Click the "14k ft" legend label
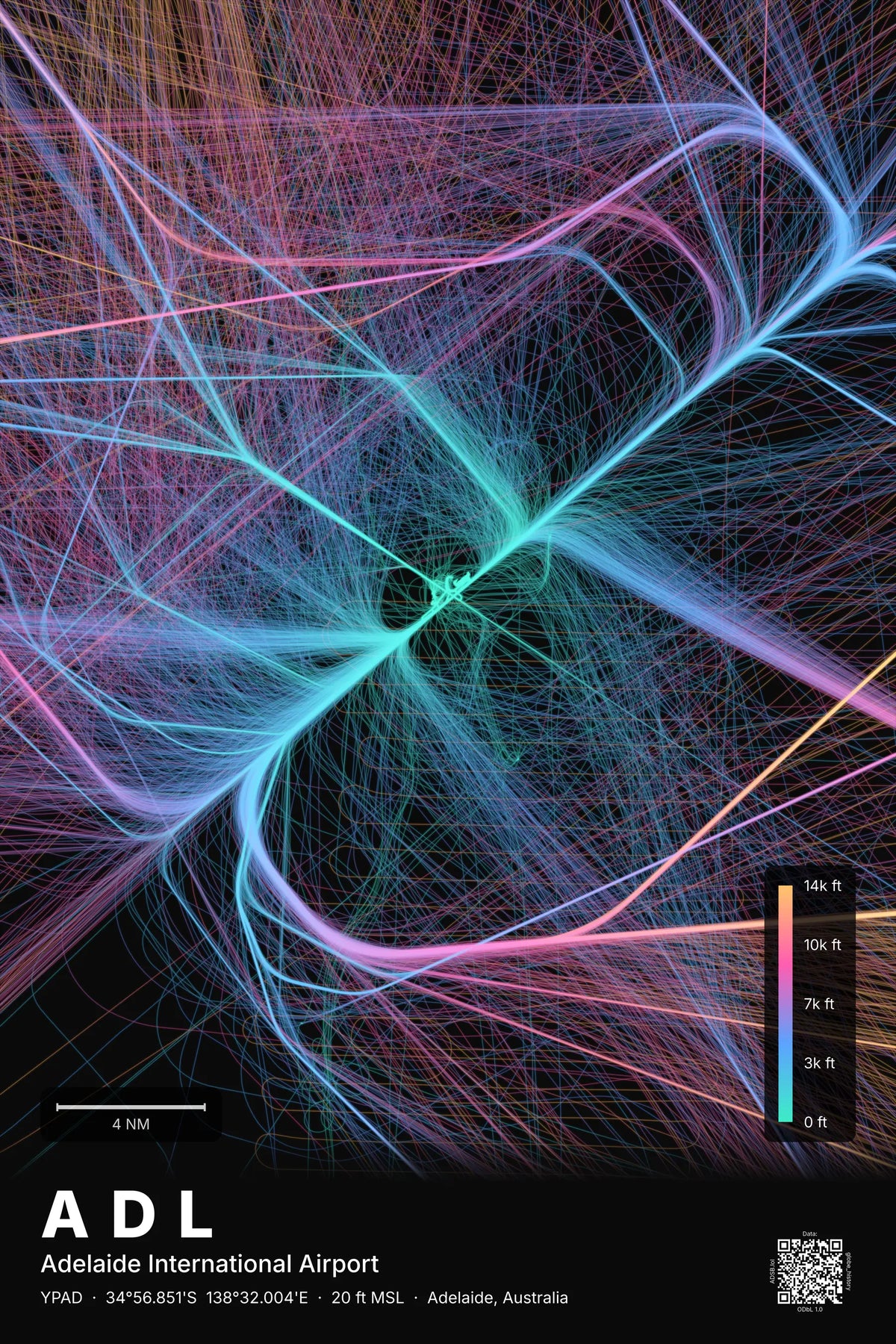 coord(822,886)
